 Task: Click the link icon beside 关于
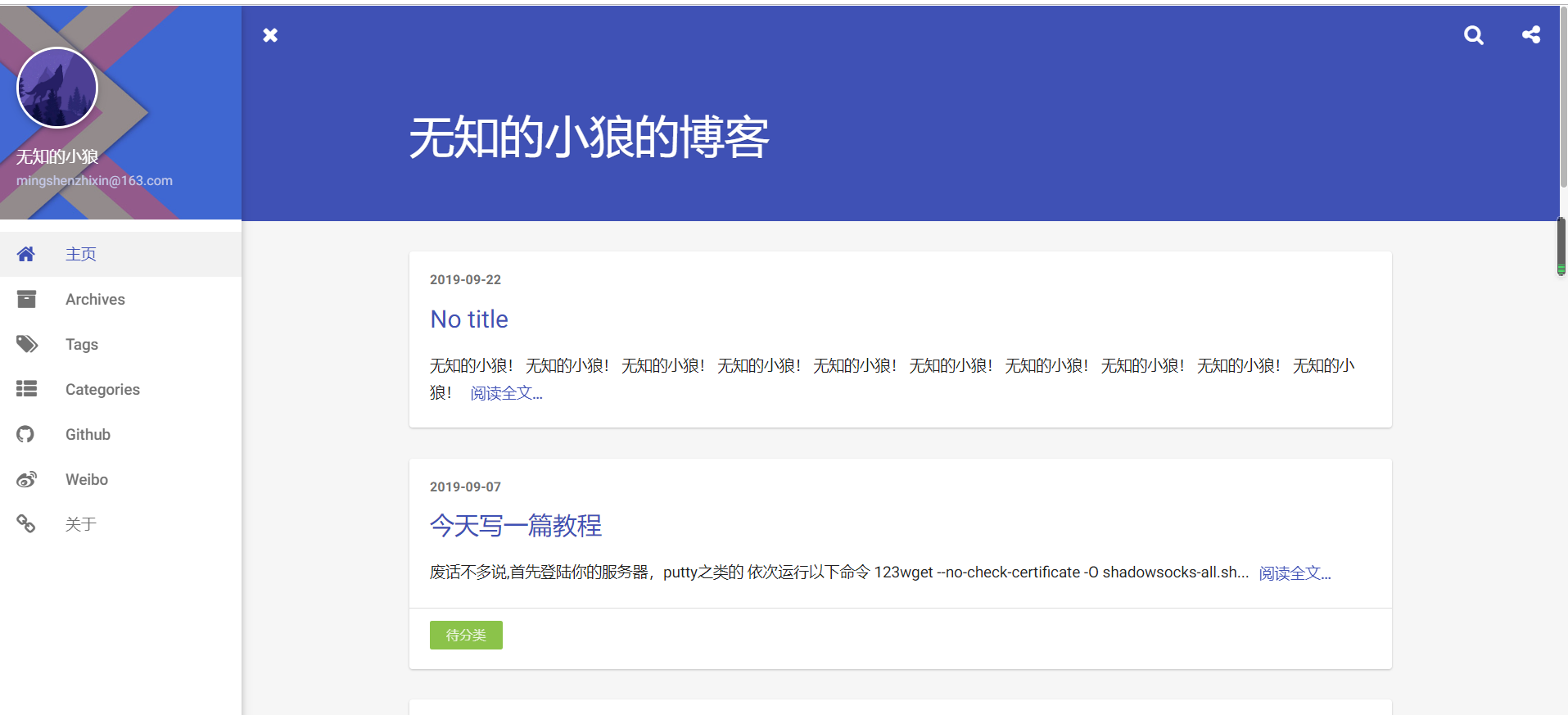(x=26, y=524)
